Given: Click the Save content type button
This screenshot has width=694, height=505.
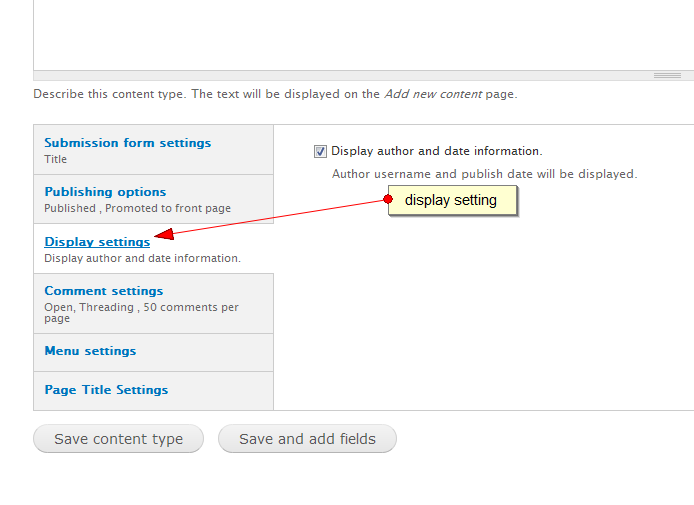Looking at the screenshot, I should tap(119, 439).
